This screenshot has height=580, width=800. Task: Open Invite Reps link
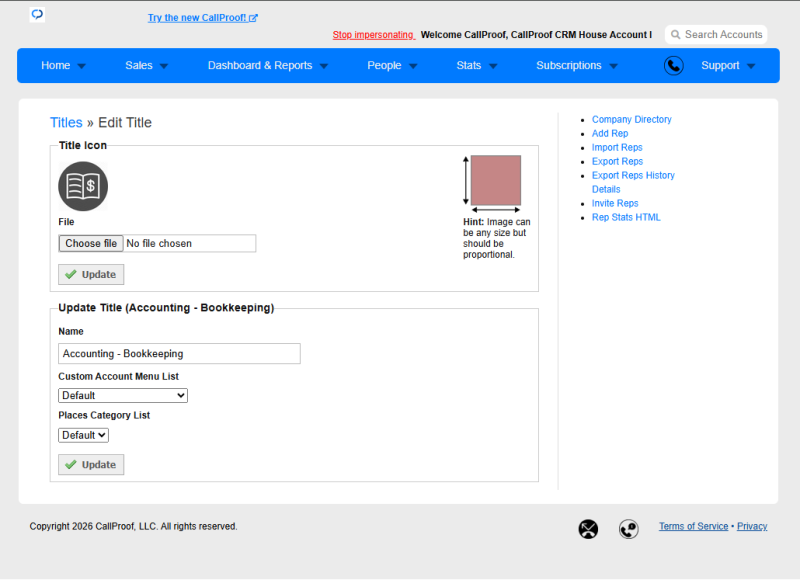(x=615, y=203)
